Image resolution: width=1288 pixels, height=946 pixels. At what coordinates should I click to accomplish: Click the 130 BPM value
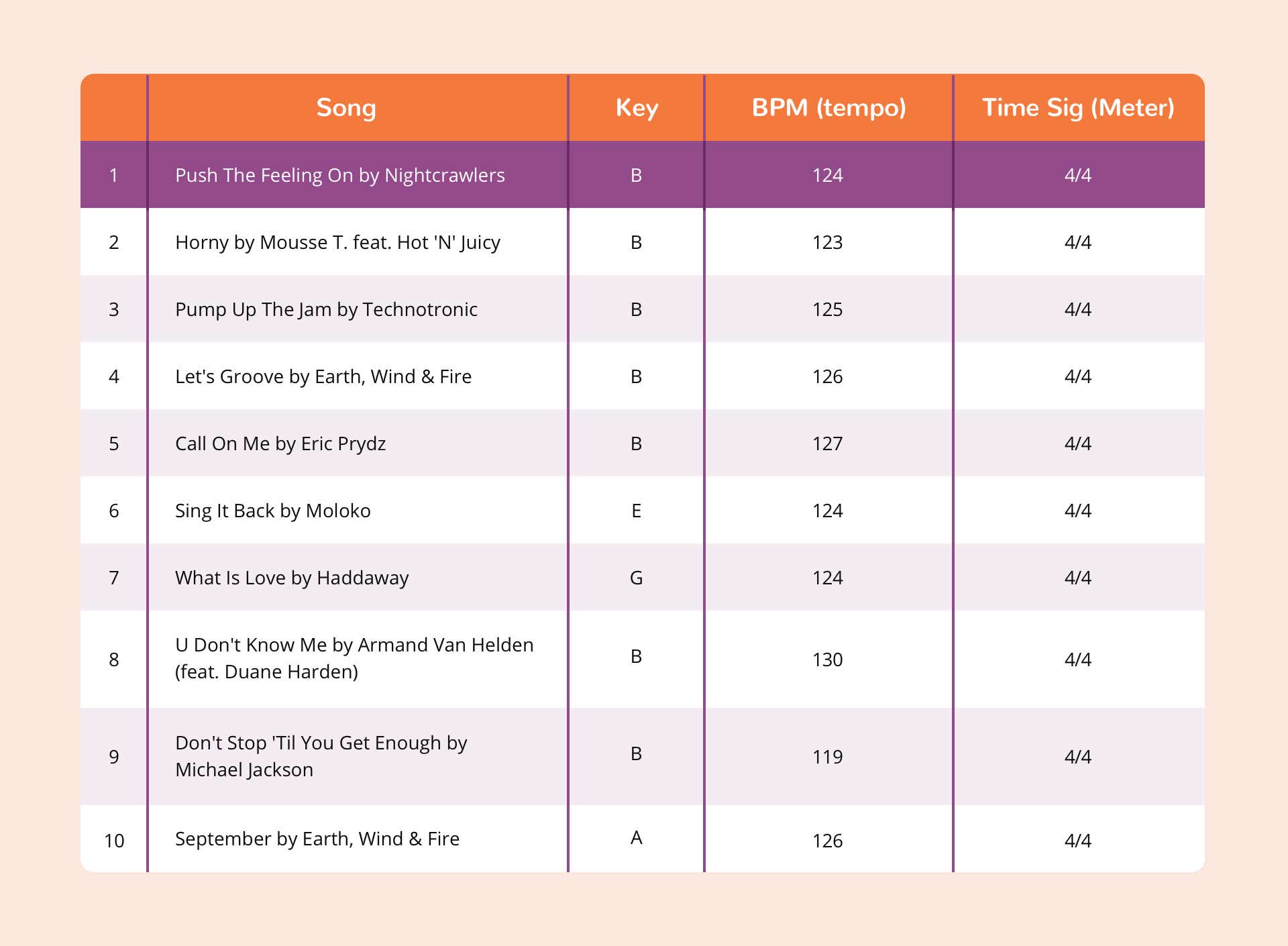point(827,660)
